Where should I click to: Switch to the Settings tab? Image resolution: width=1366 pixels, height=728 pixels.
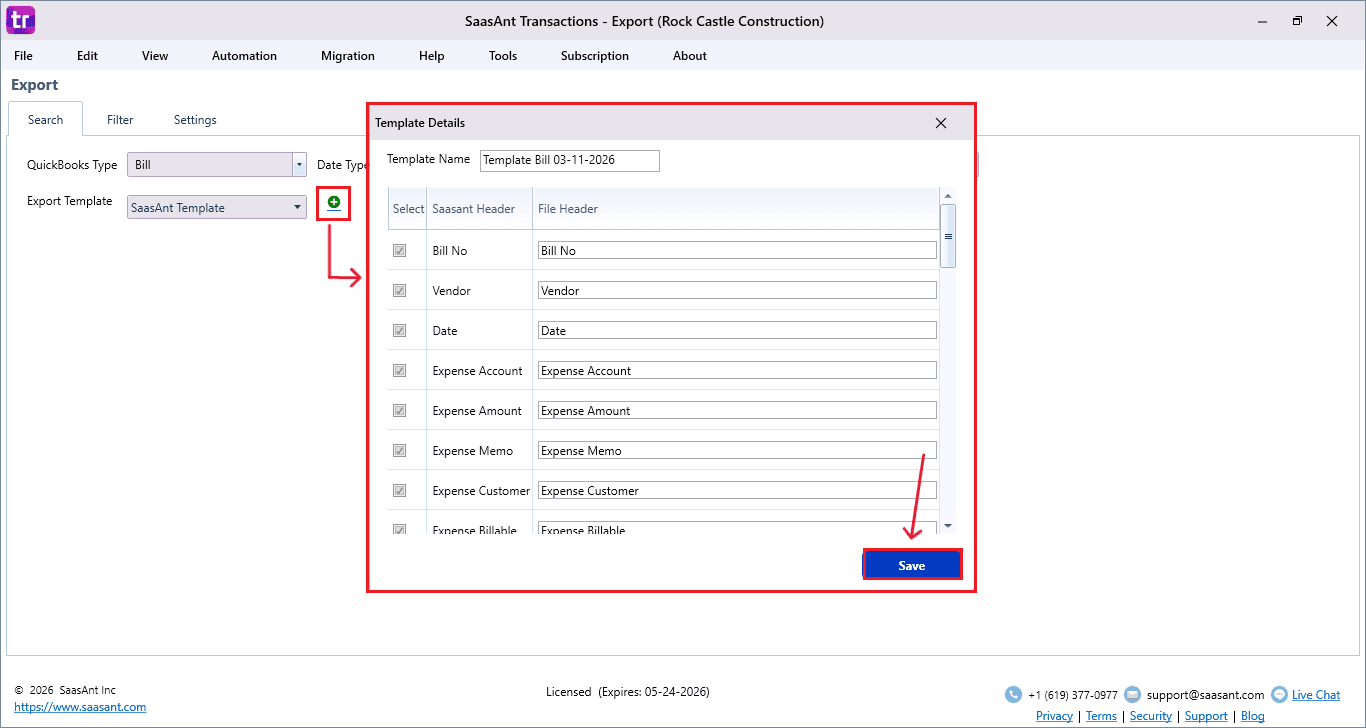click(x=195, y=120)
